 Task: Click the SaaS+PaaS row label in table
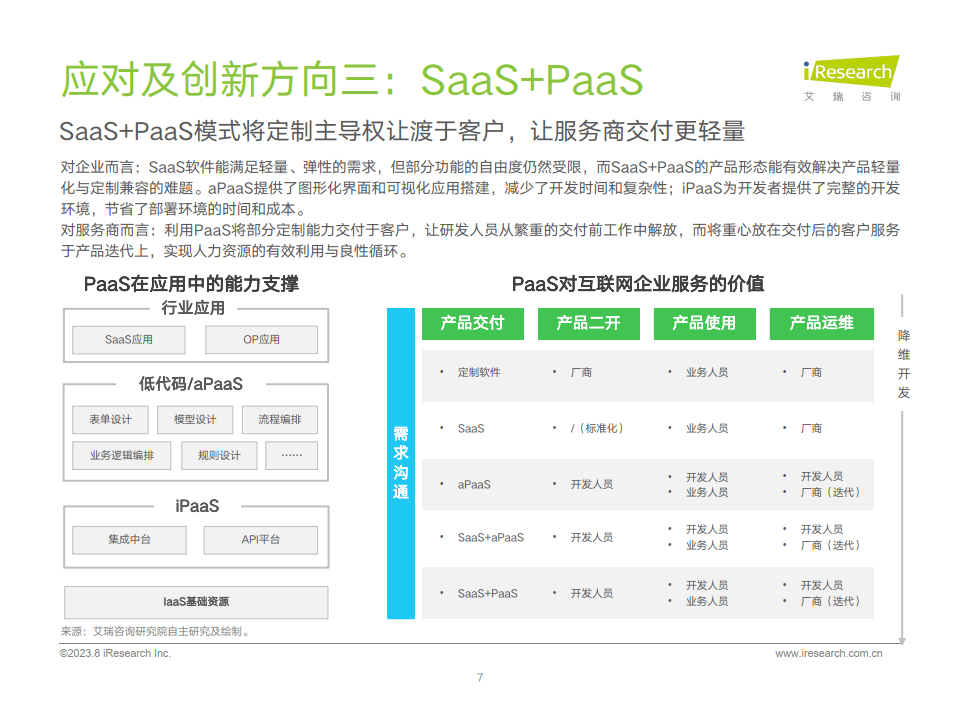[487, 594]
